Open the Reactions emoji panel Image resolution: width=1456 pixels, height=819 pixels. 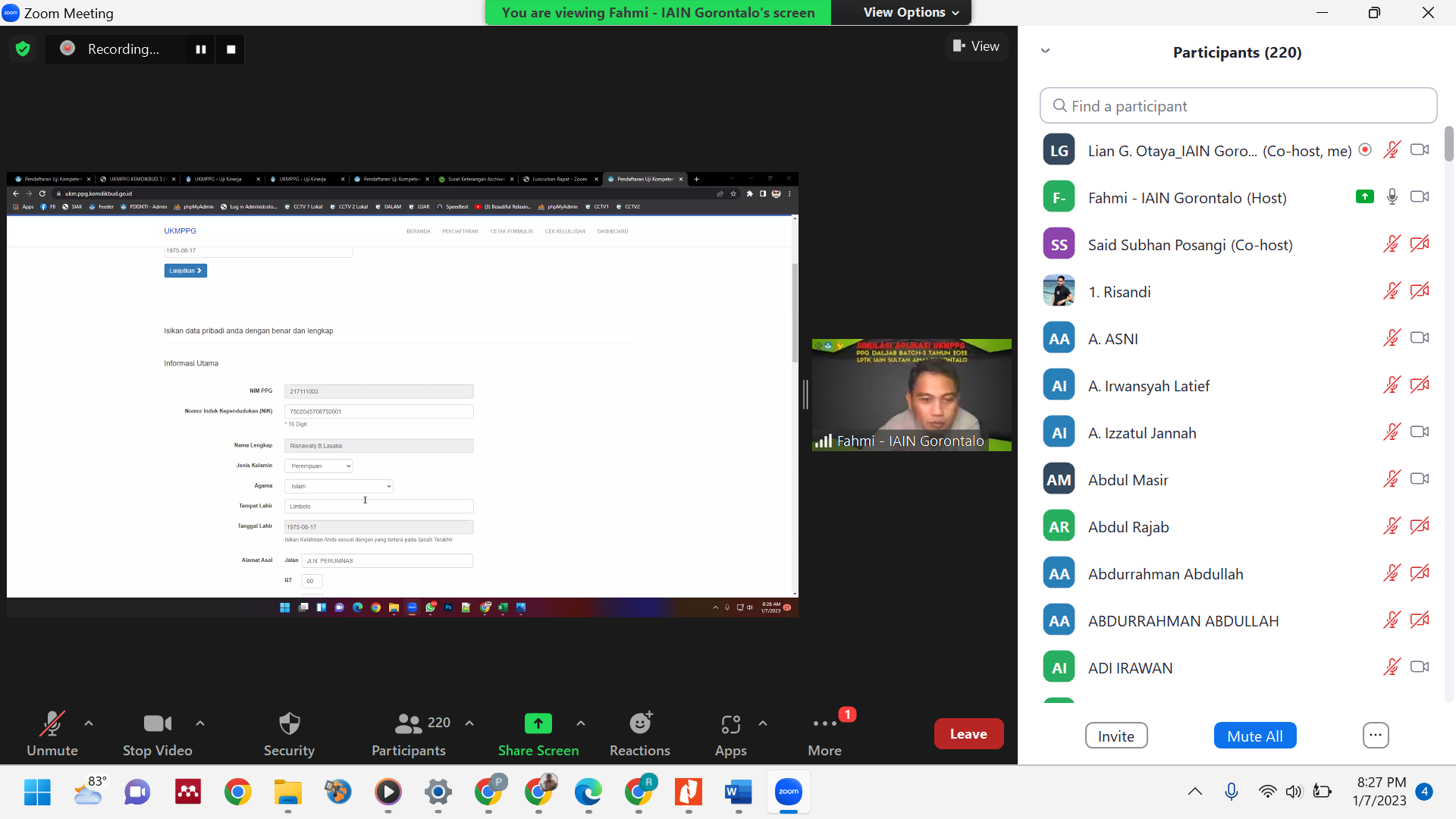tap(640, 733)
